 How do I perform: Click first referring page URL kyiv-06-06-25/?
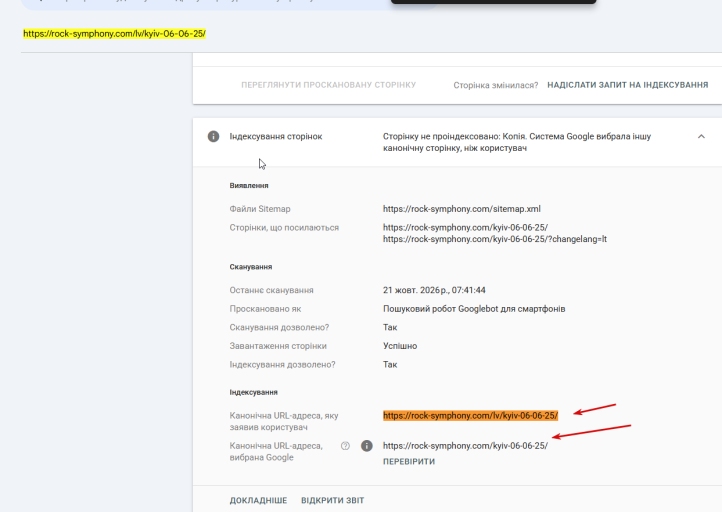click(x=466, y=227)
